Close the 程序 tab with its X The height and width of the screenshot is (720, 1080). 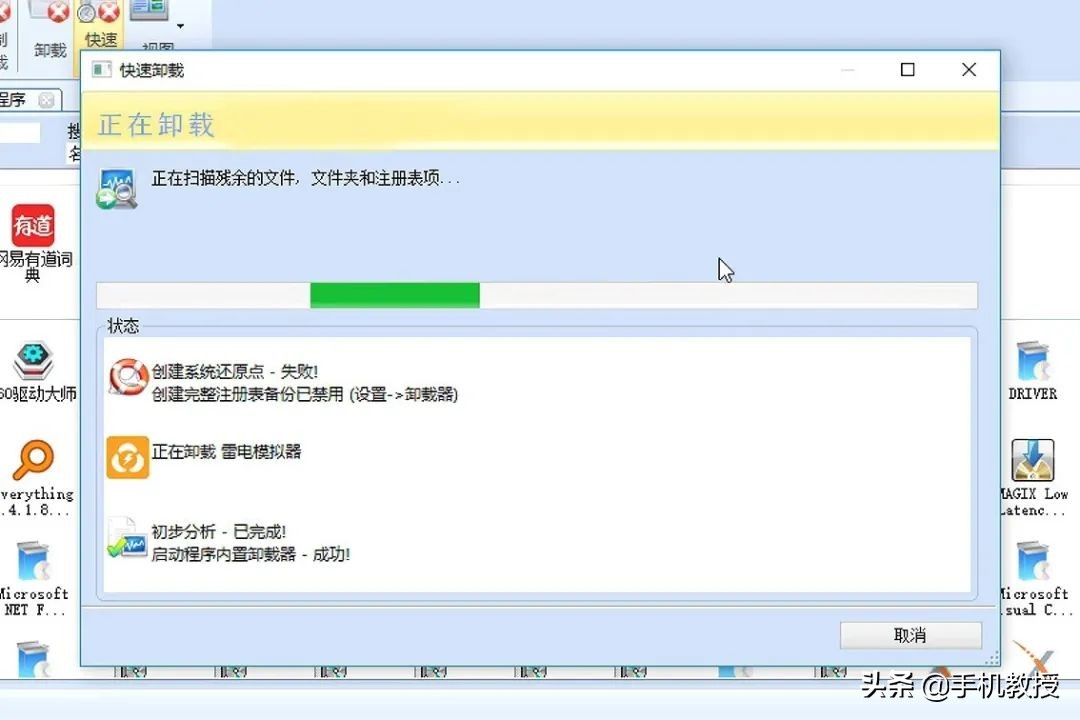[x=46, y=101]
